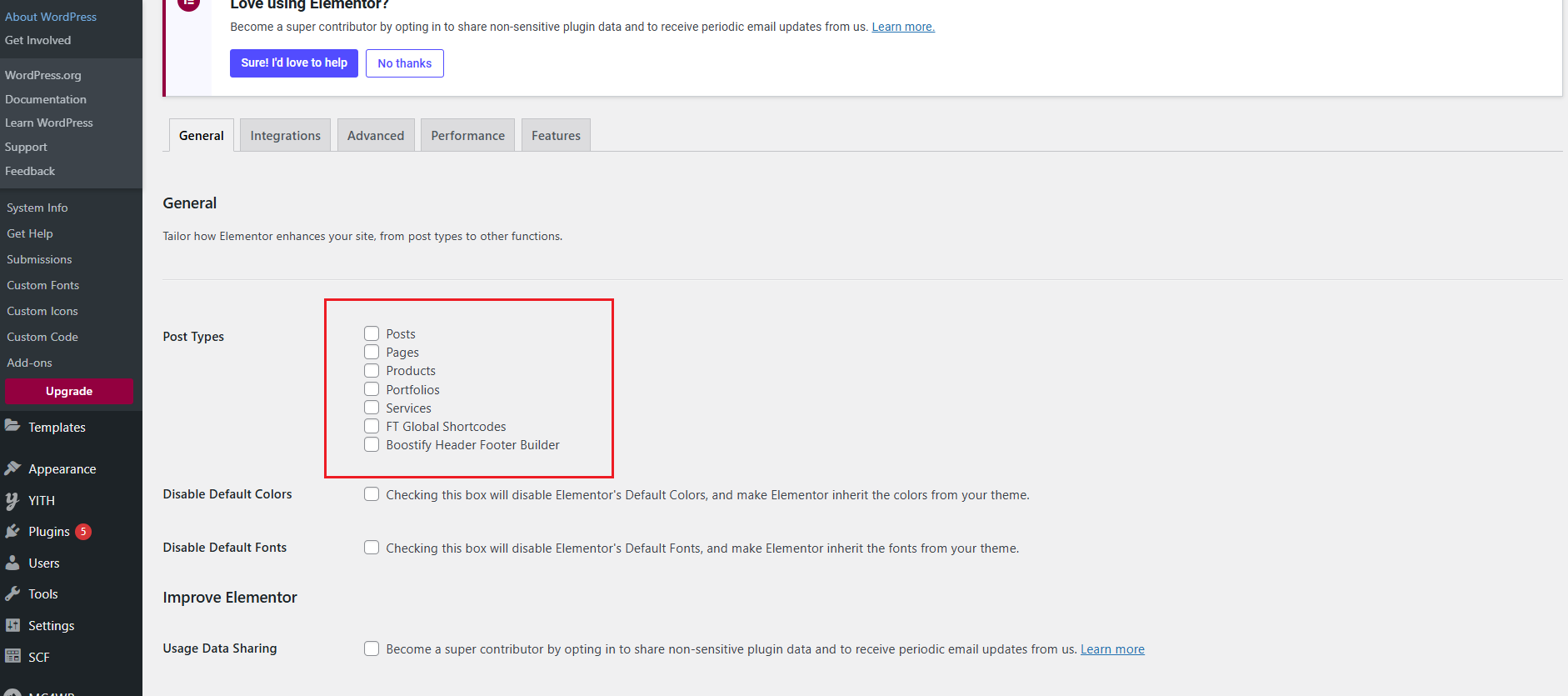Click the Users person icon
1568x696 pixels.
[12, 563]
